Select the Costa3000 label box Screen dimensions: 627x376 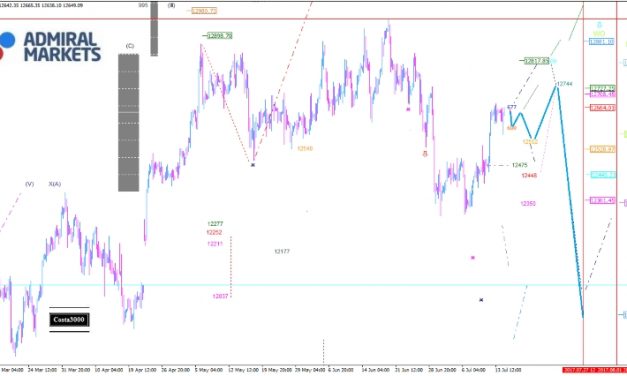[69, 320]
